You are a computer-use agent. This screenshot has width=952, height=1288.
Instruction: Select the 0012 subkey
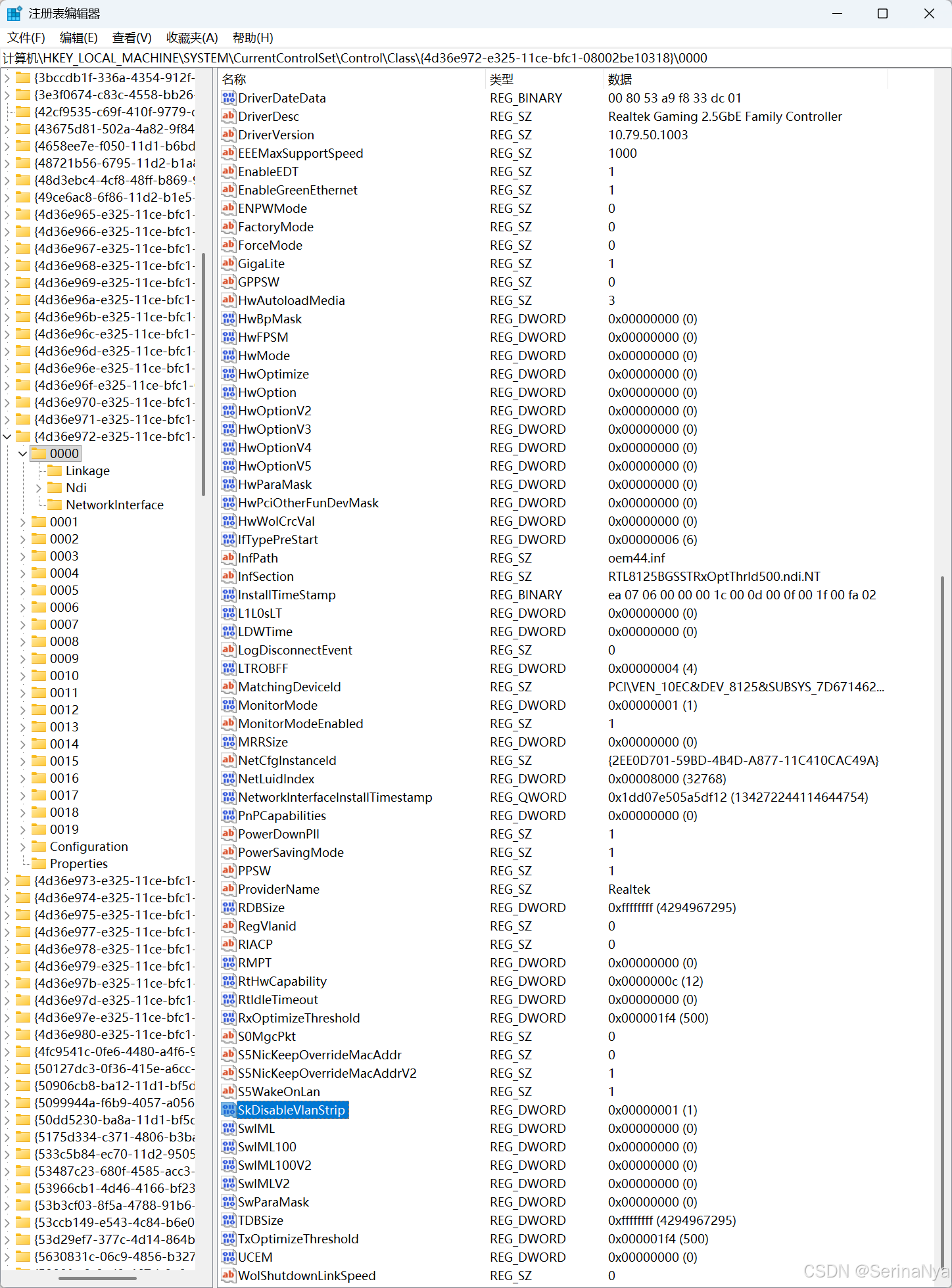click(x=64, y=710)
